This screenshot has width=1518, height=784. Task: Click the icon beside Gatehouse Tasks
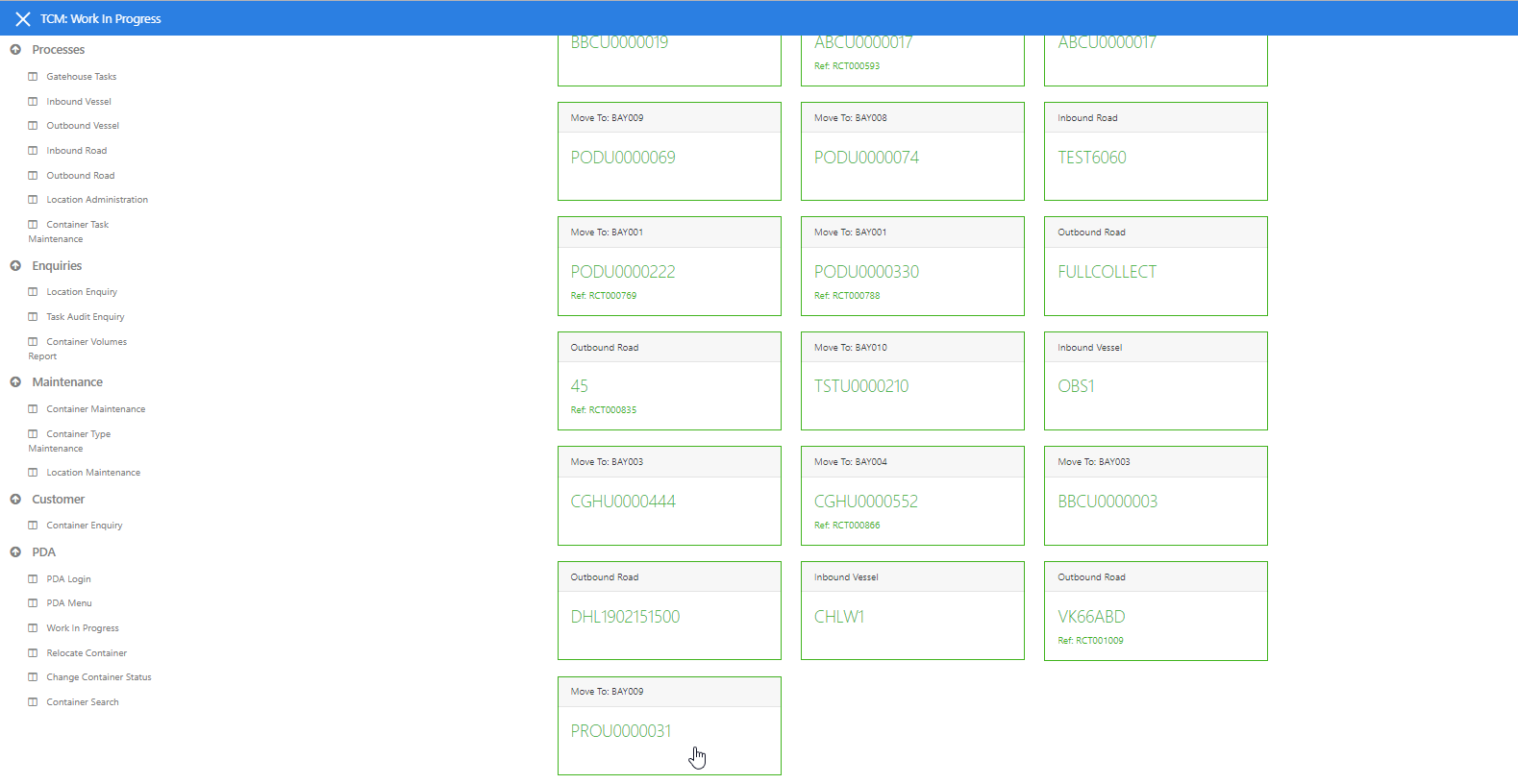(33, 77)
